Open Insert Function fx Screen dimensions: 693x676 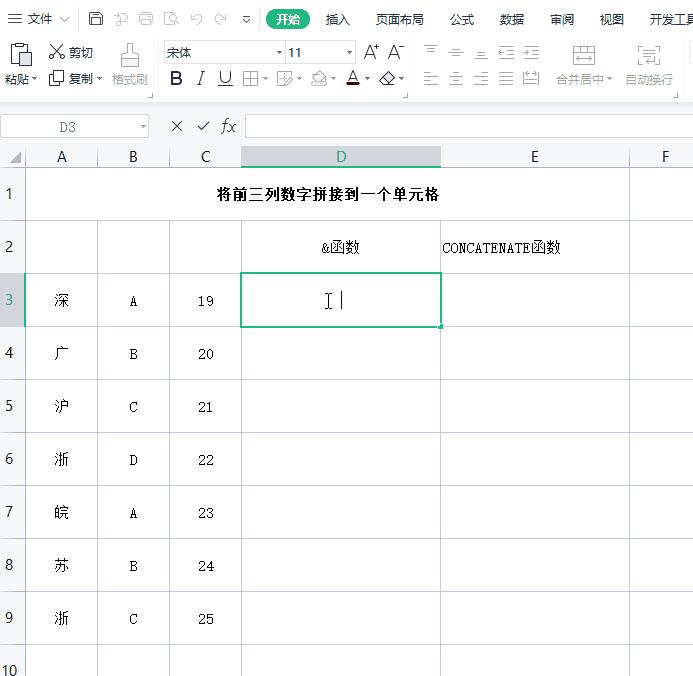(x=228, y=126)
